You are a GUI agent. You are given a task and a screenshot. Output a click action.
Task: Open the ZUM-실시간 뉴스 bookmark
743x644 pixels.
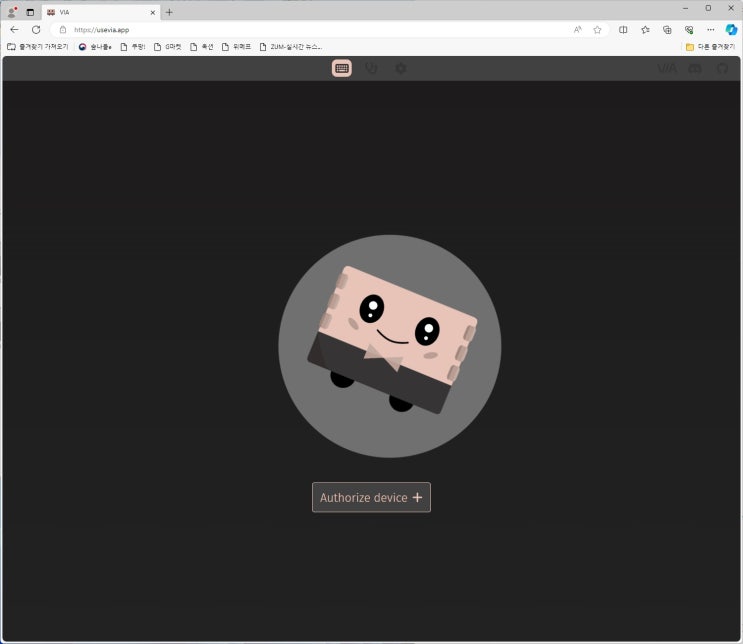point(290,46)
